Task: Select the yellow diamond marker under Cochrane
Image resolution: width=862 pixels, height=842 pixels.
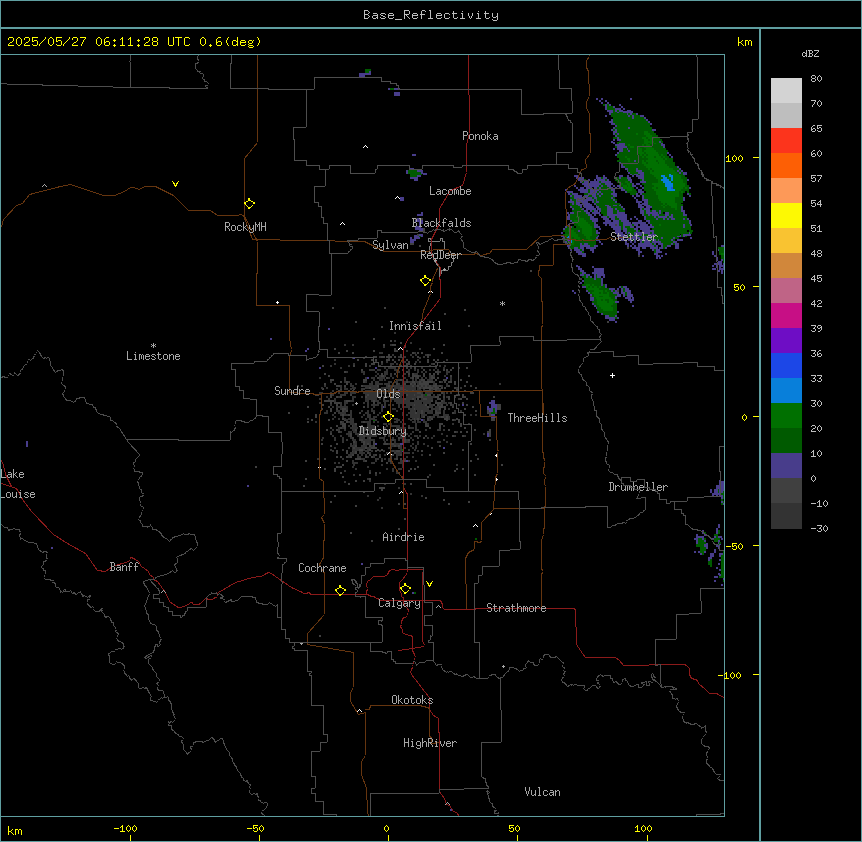Action: [x=340, y=590]
